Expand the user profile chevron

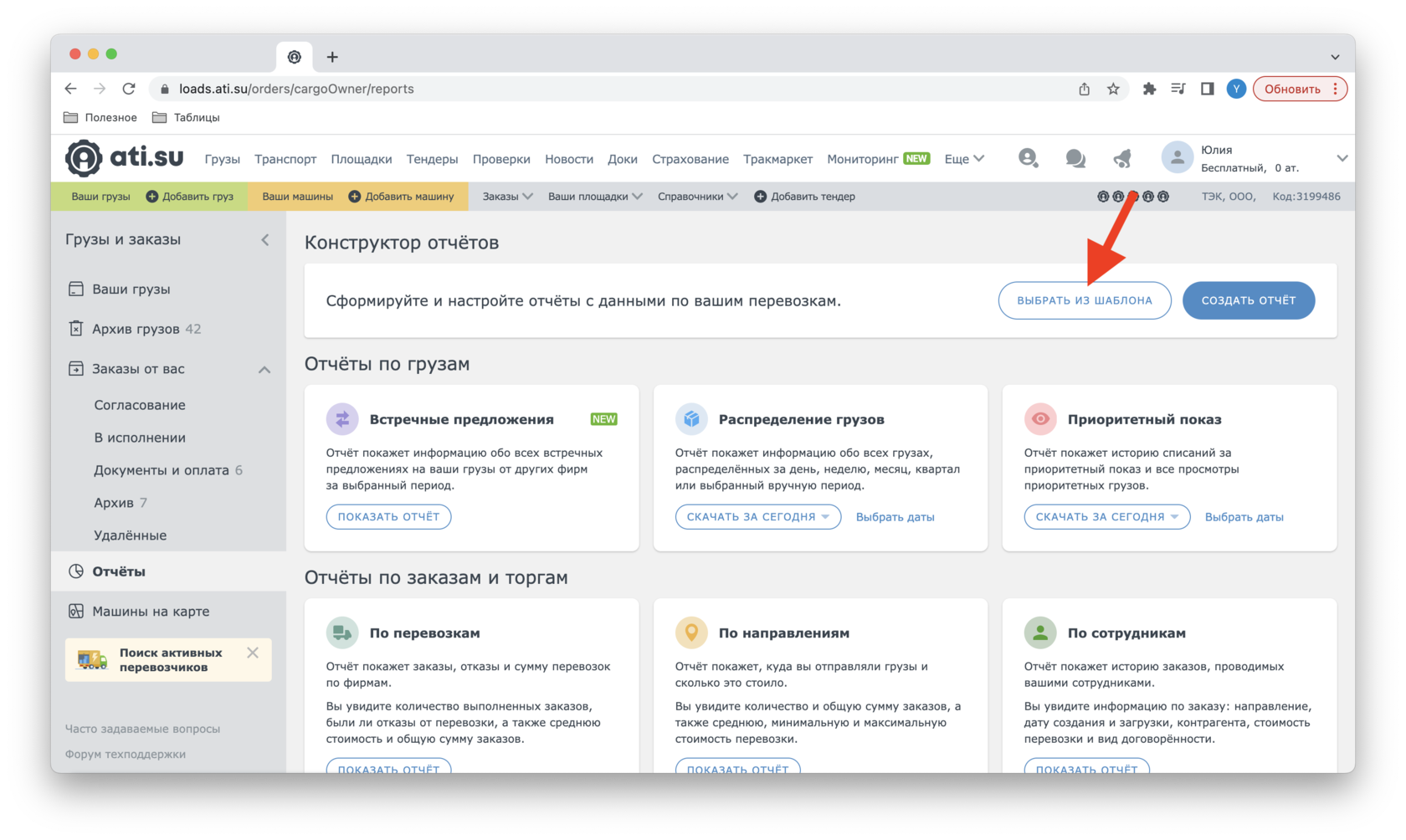point(1342,158)
